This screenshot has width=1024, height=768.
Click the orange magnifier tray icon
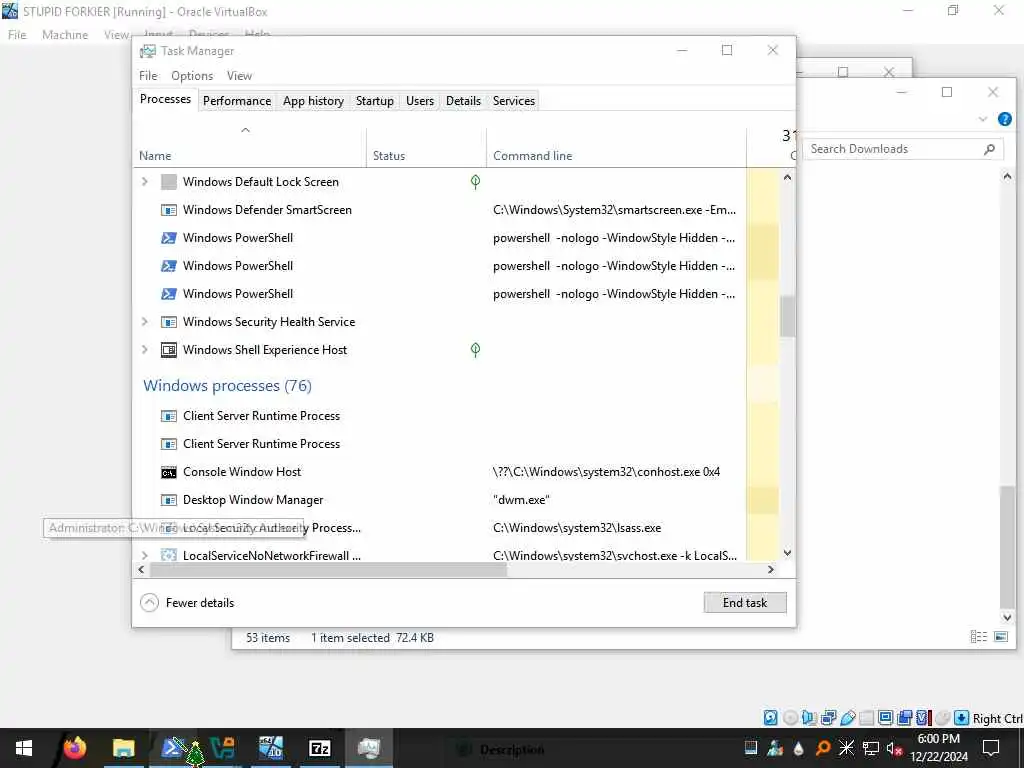coord(823,748)
